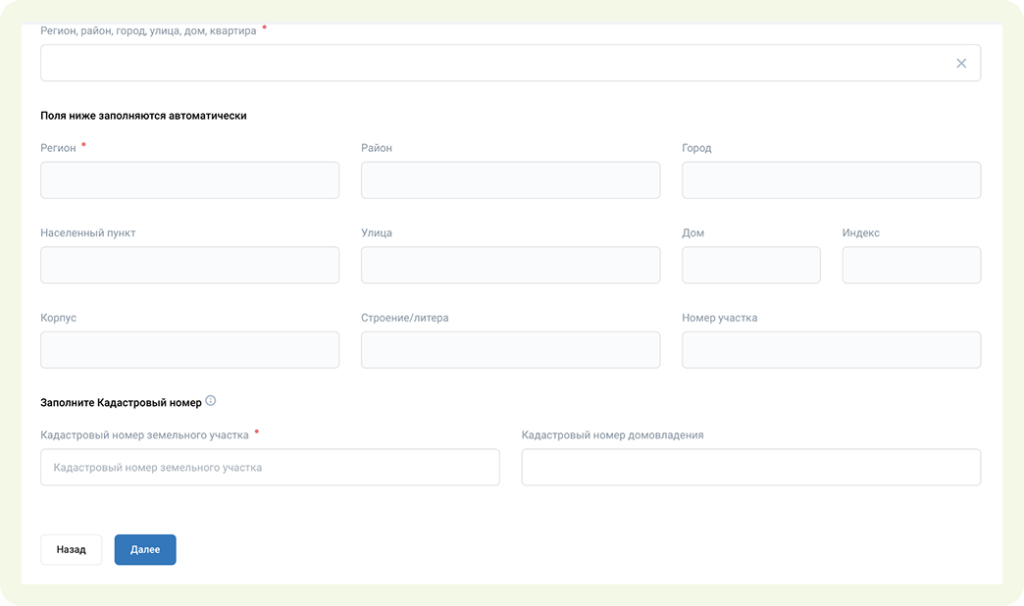Viewport: 1024px width, 606px height.
Task: Click into the Город field
Action: pos(831,181)
